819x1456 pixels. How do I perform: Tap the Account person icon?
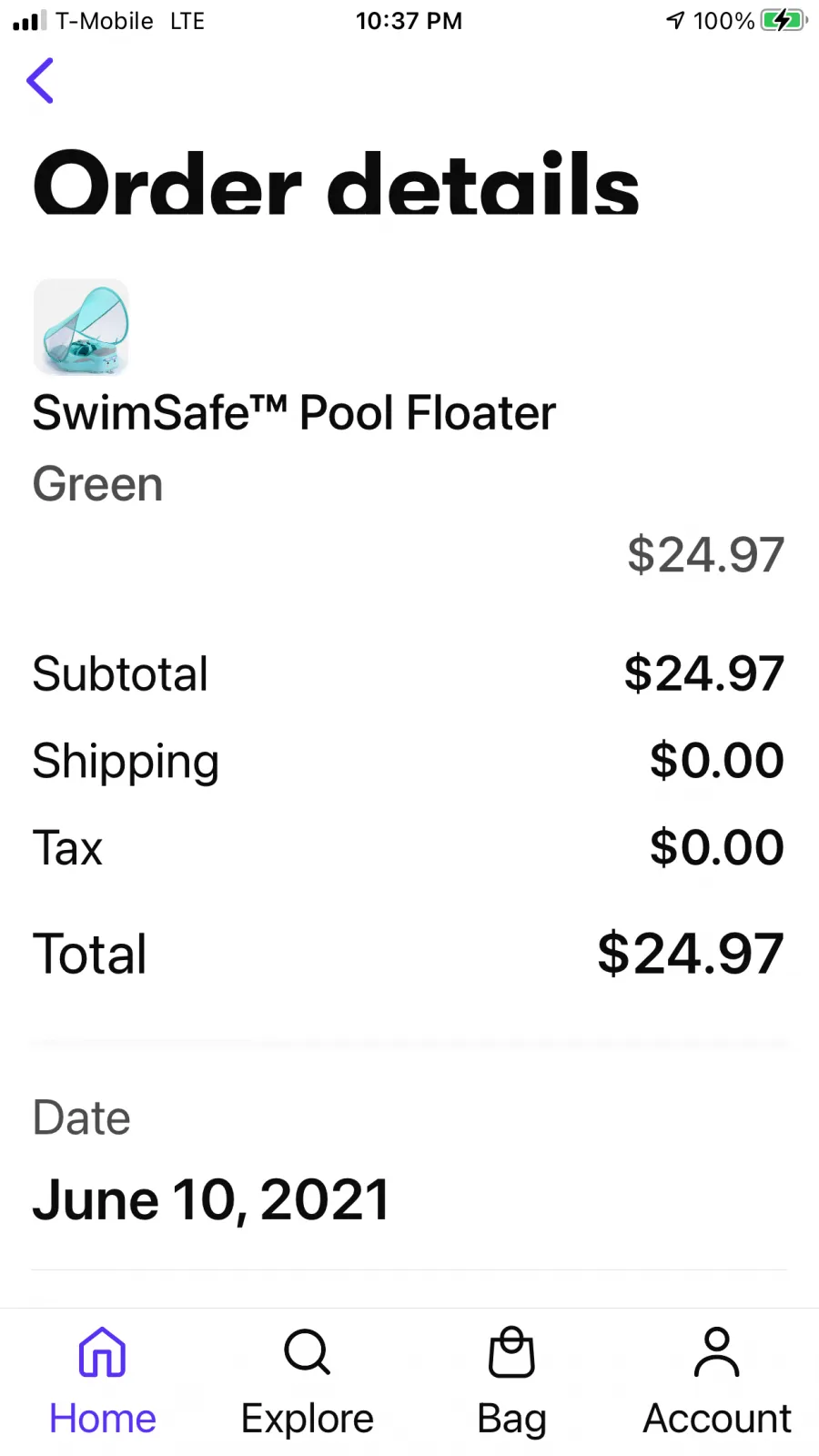[x=717, y=1352]
